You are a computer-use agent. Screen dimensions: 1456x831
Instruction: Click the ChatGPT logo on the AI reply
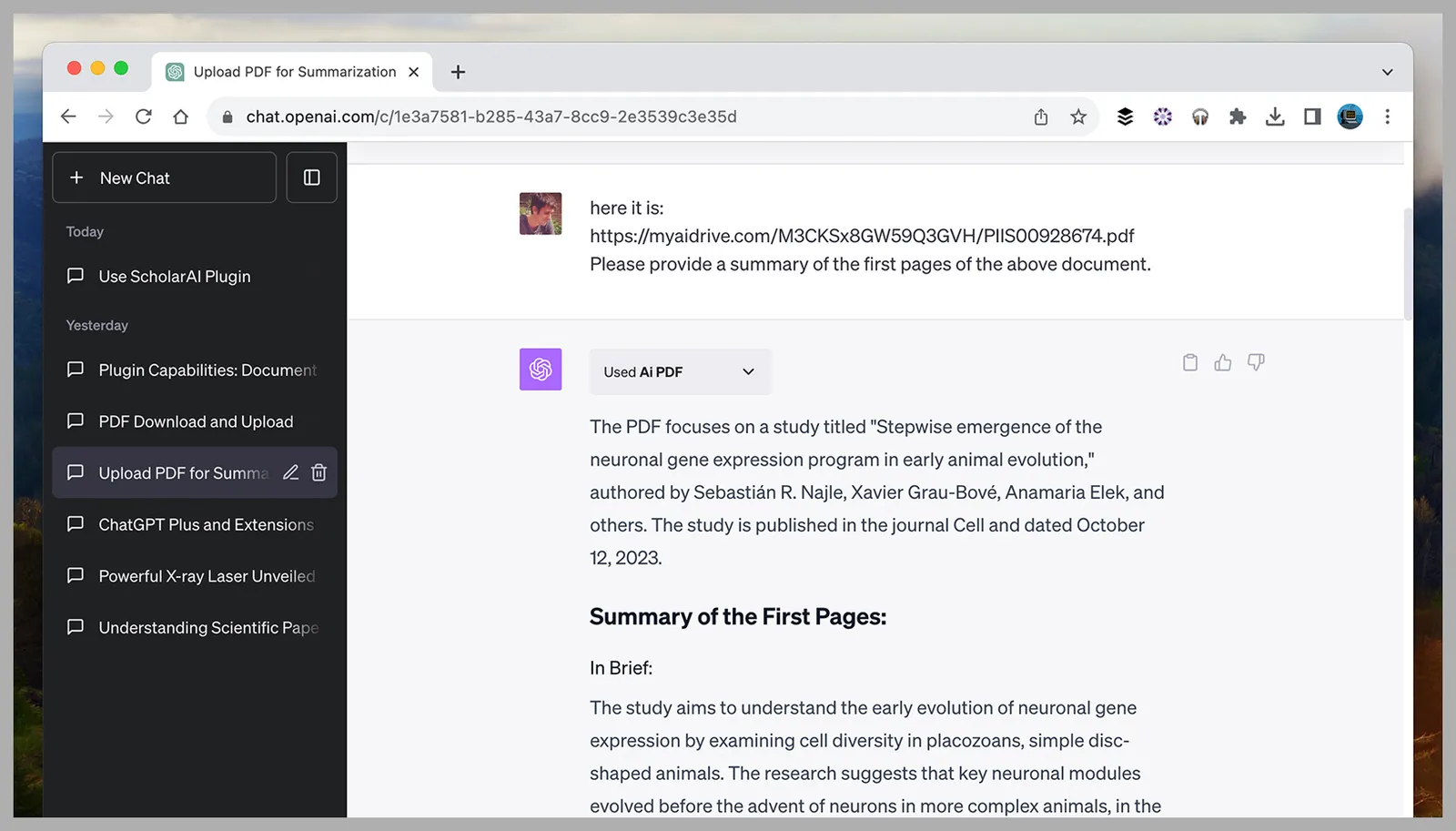(x=541, y=369)
